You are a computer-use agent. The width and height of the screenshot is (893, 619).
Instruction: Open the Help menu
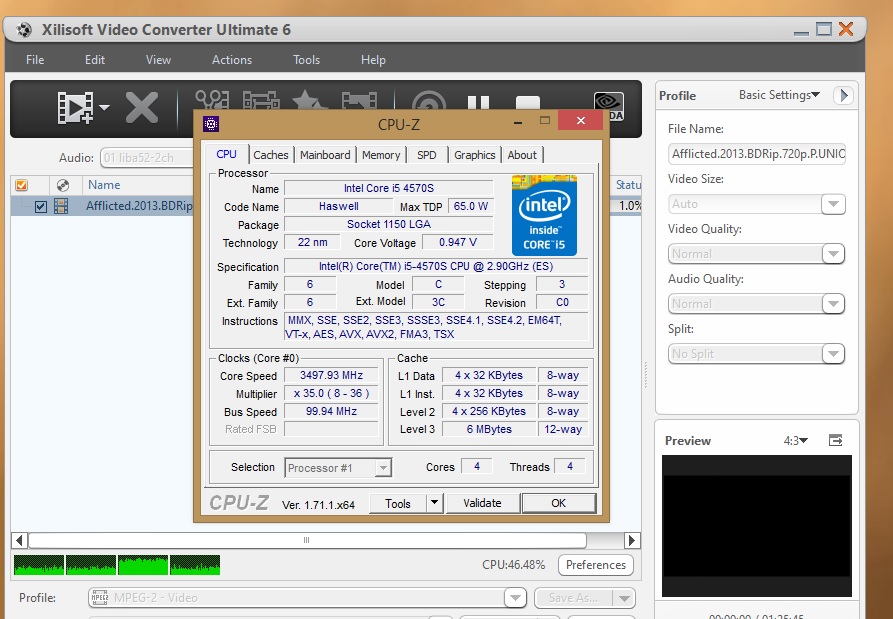373,60
